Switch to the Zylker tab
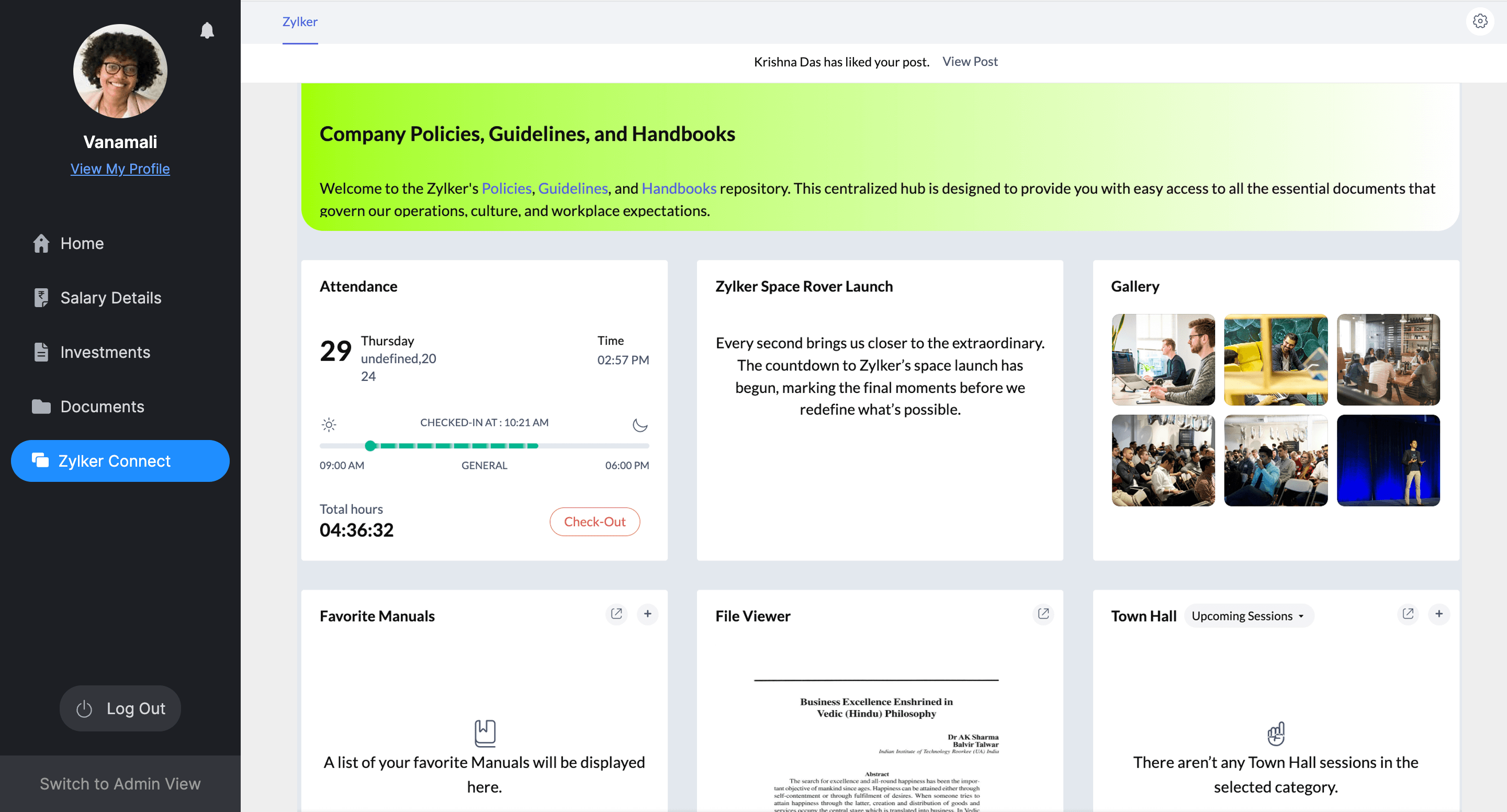The height and width of the screenshot is (812, 1507). point(299,22)
